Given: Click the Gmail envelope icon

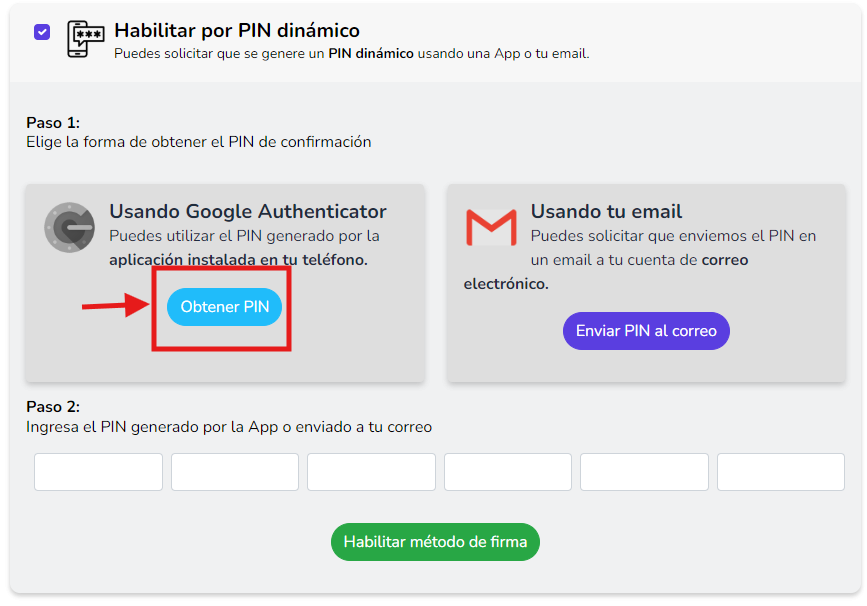Looking at the screenshot, I should (491, 227).
